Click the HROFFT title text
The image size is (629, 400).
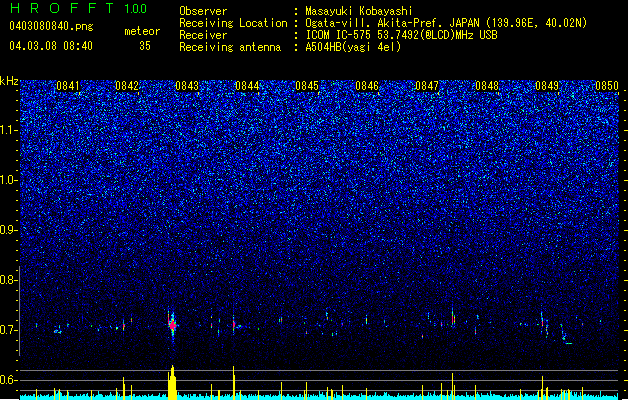pos(63,8)
